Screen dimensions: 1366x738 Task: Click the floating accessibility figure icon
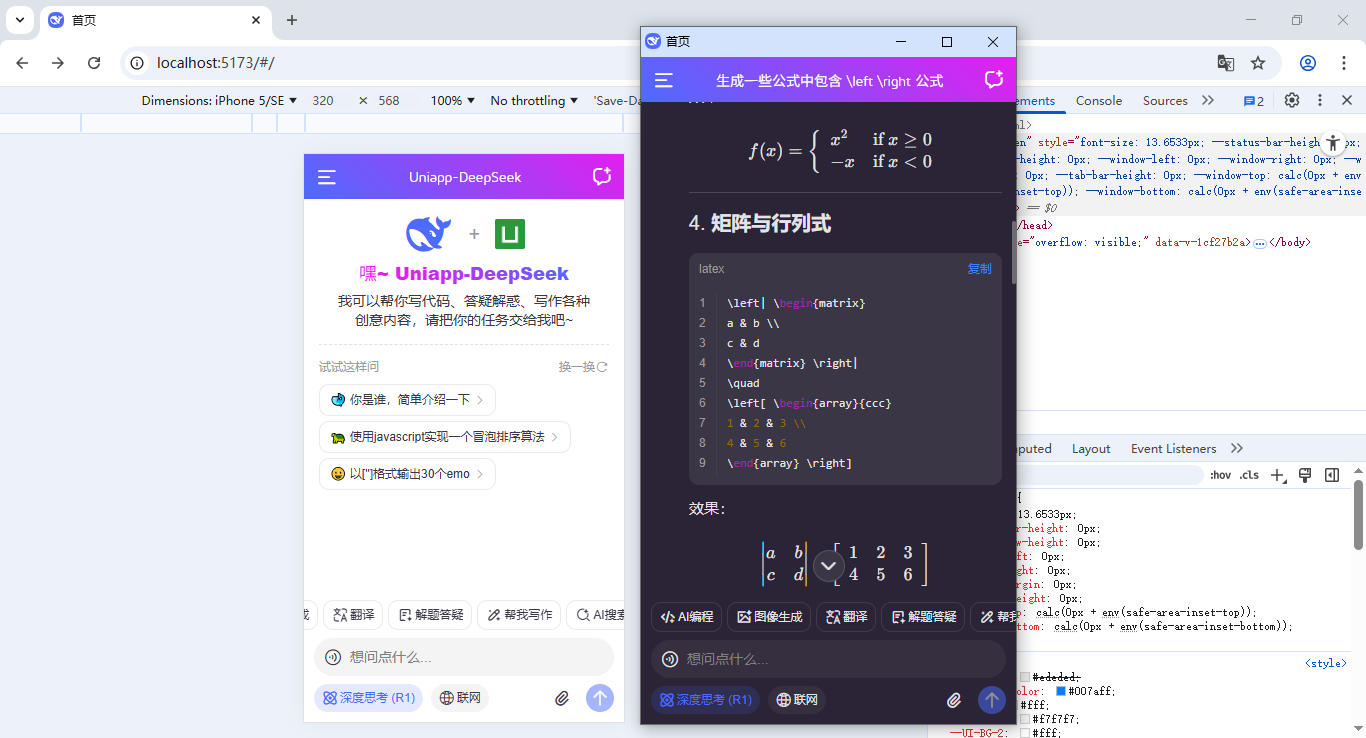[x=1334, y=143]
